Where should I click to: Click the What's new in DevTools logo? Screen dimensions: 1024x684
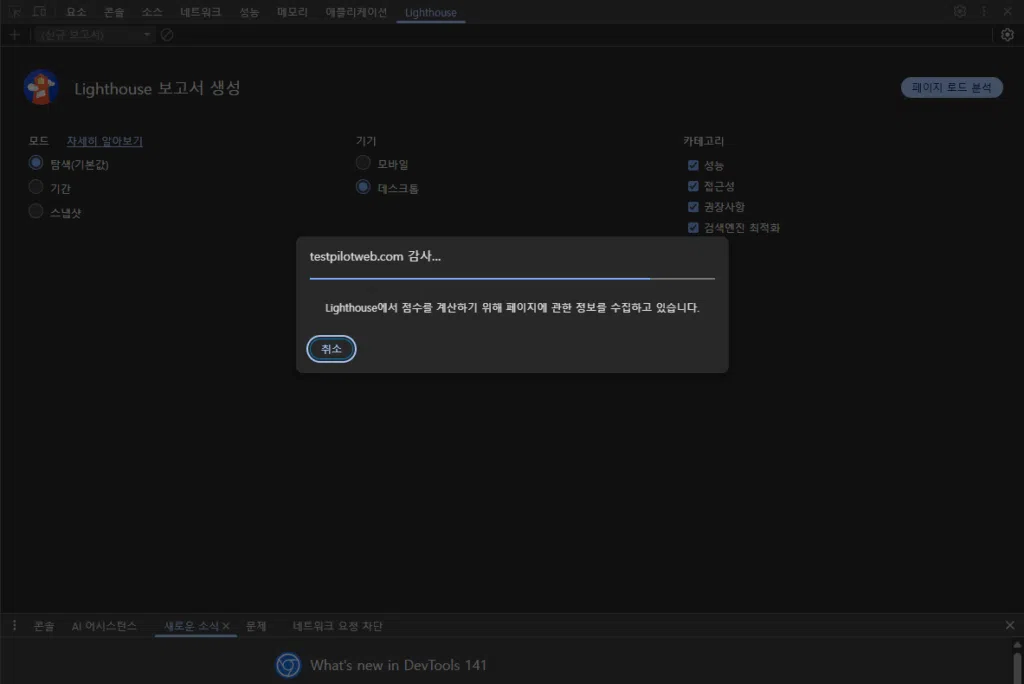(287, 665)
